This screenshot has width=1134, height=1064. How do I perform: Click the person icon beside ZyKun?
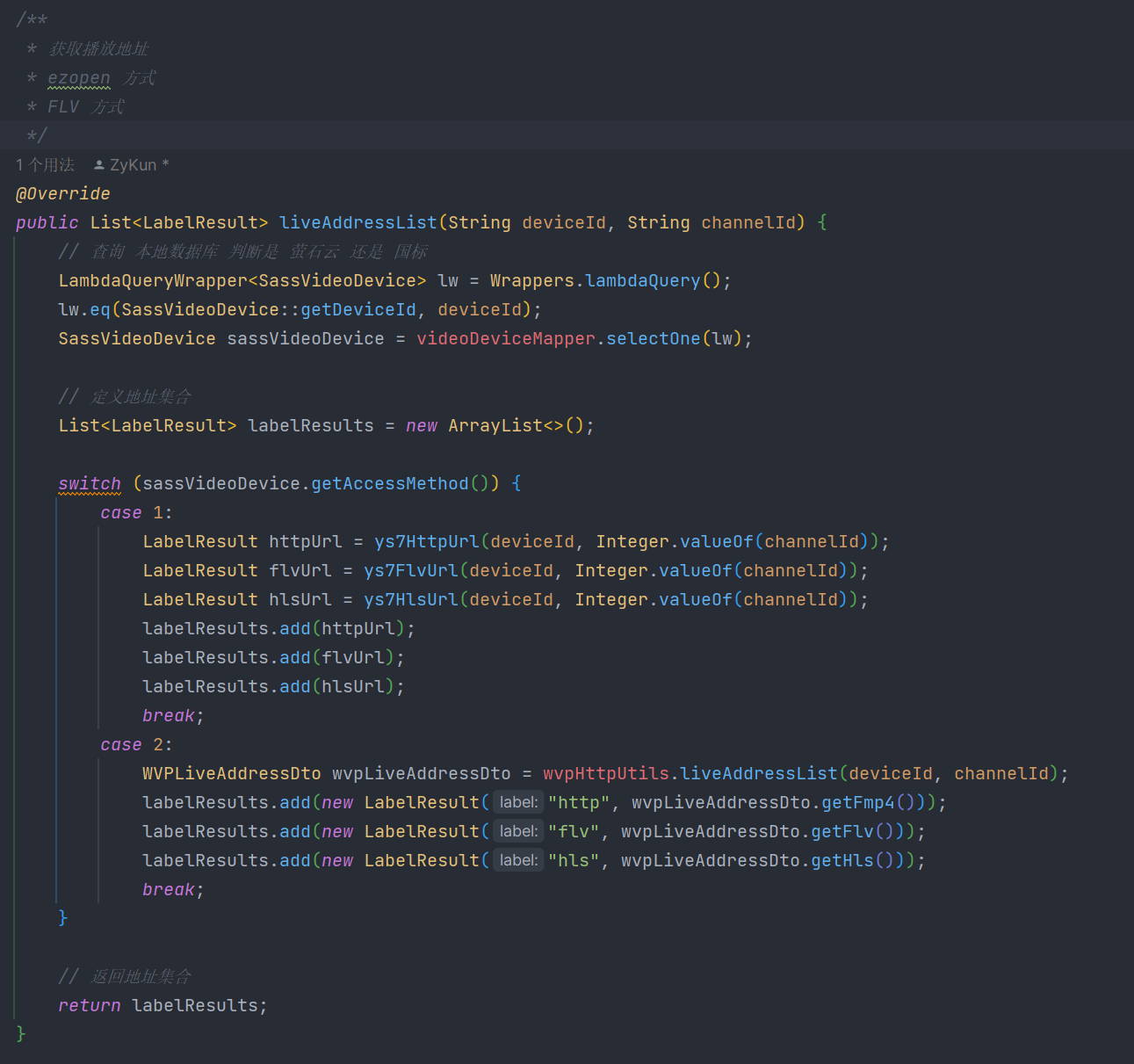99,165
